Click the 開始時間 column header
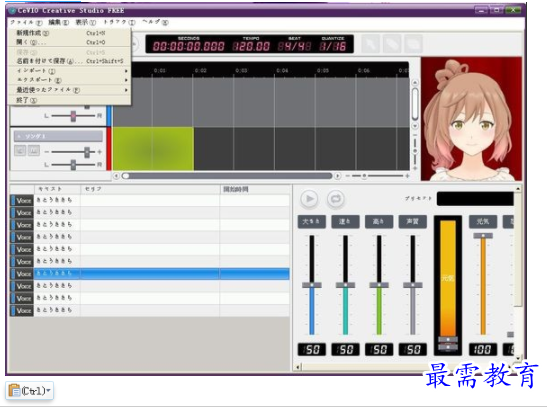 [255, 189]
